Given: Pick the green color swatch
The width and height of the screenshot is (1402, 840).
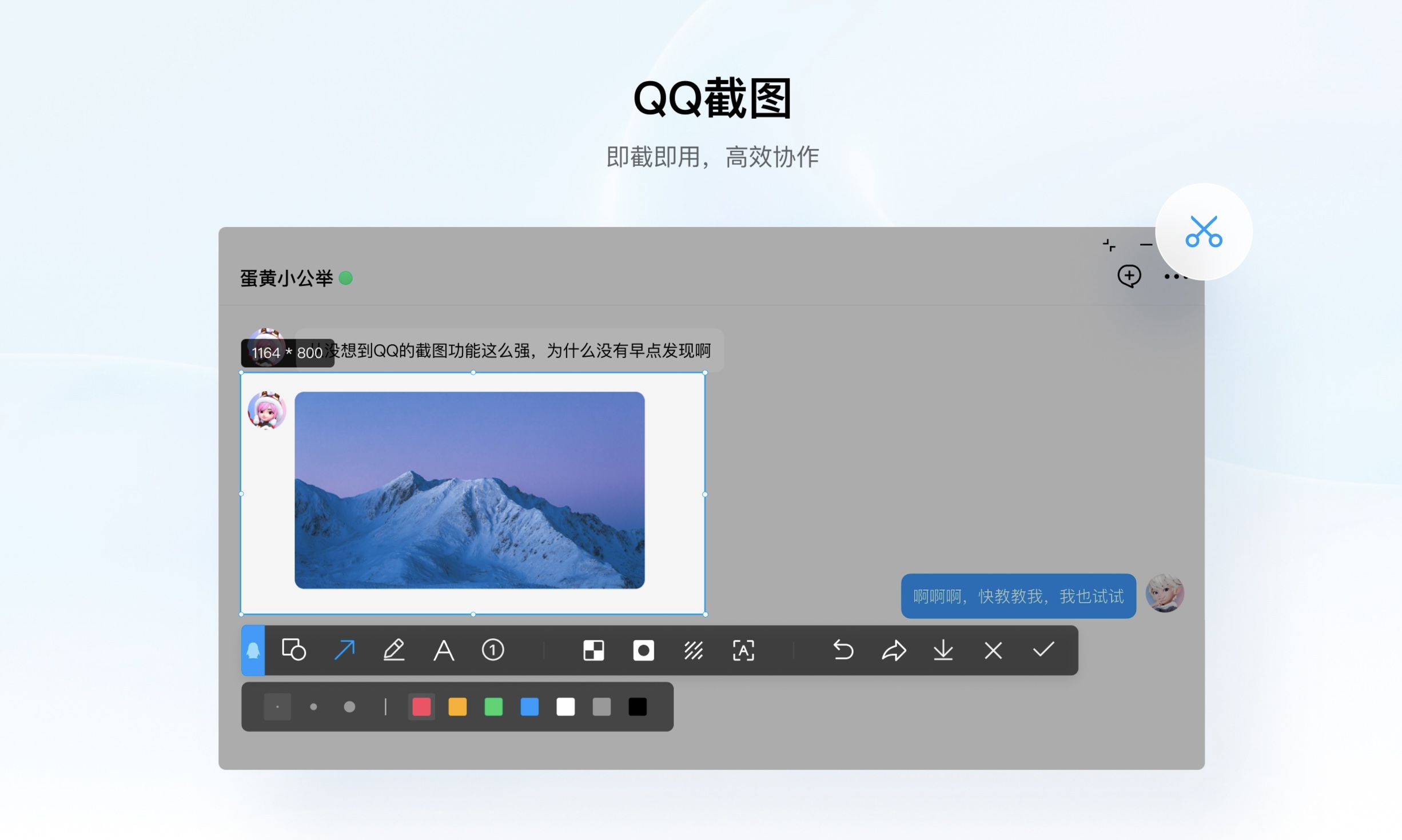Looking at the screenshot, I should pyautogui.click(x=493, y=707).
